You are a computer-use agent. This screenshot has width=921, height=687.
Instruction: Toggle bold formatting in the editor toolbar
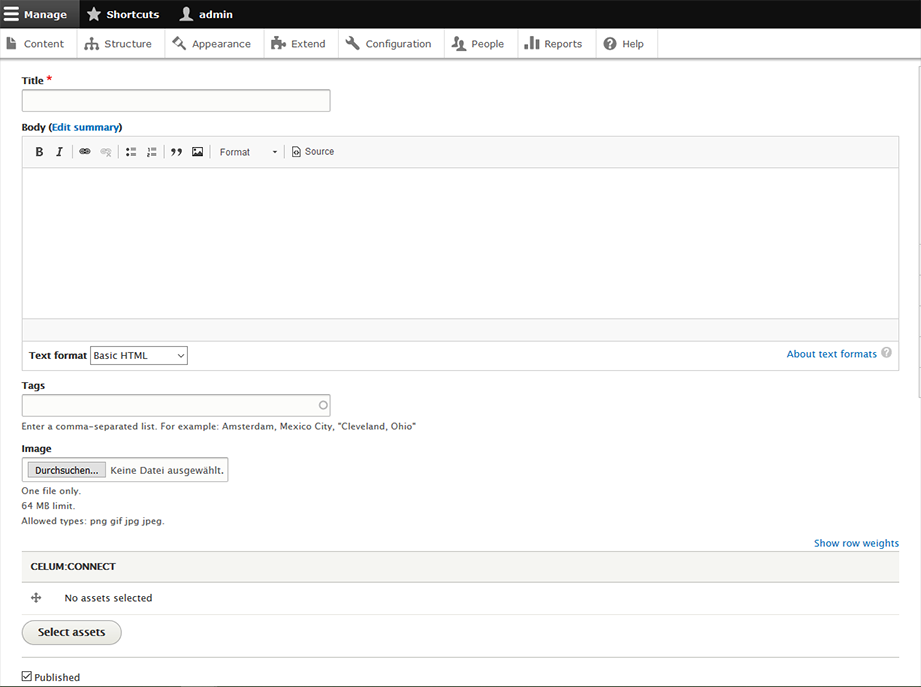pos(39,152)
